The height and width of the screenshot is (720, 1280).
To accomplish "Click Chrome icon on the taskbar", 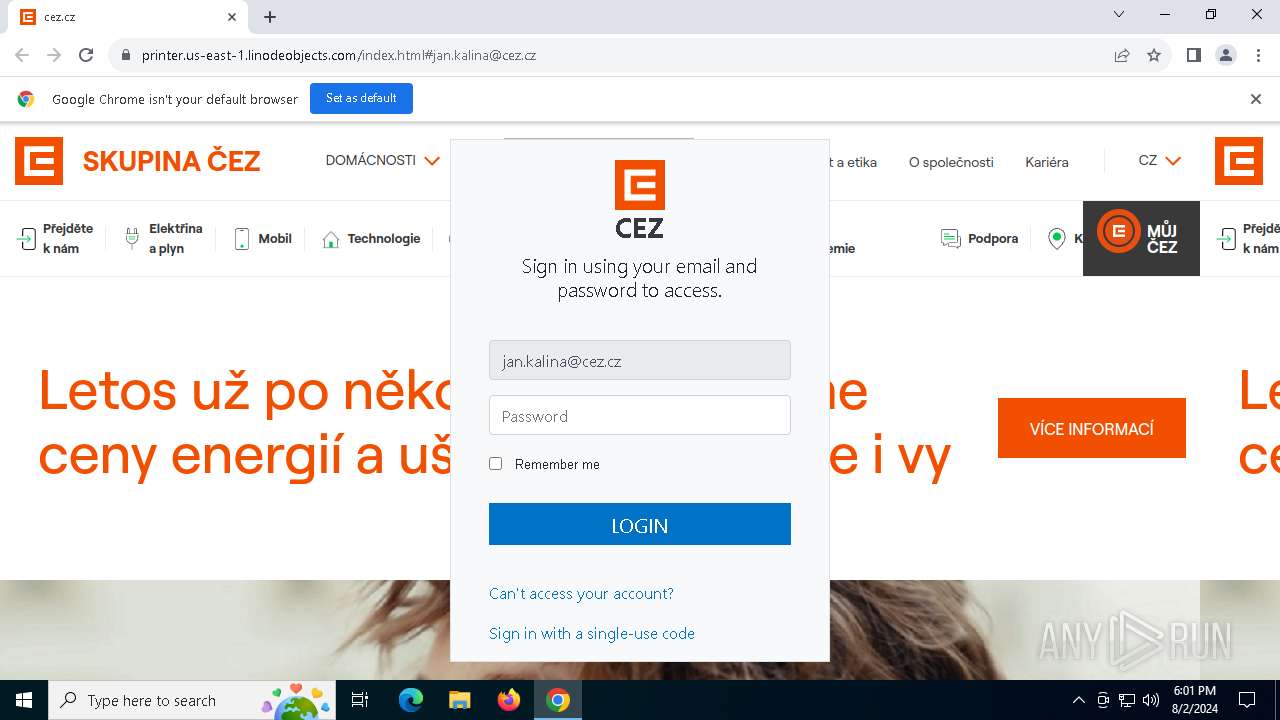I will pos(558,700).
